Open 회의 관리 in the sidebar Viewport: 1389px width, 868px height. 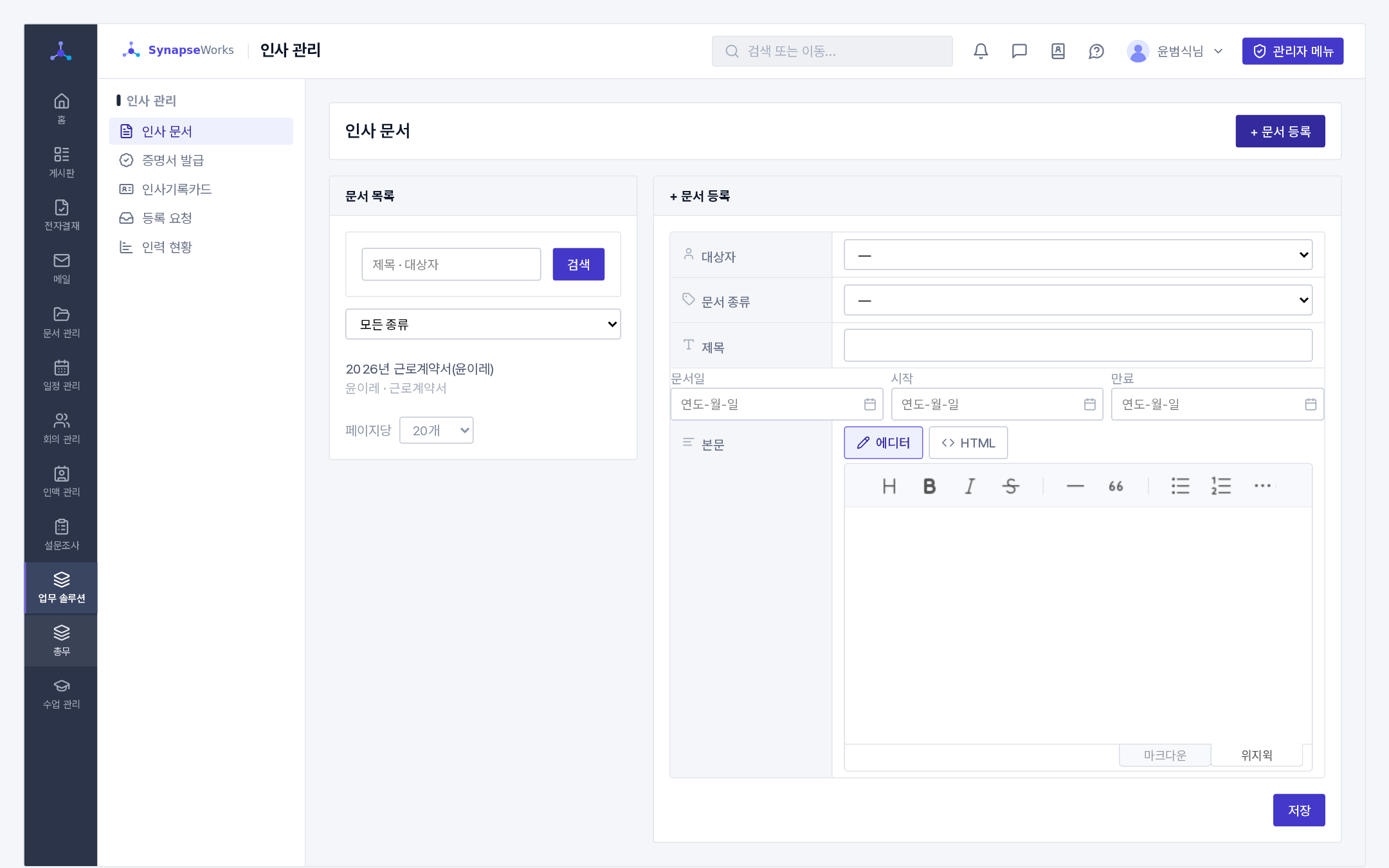61,428
